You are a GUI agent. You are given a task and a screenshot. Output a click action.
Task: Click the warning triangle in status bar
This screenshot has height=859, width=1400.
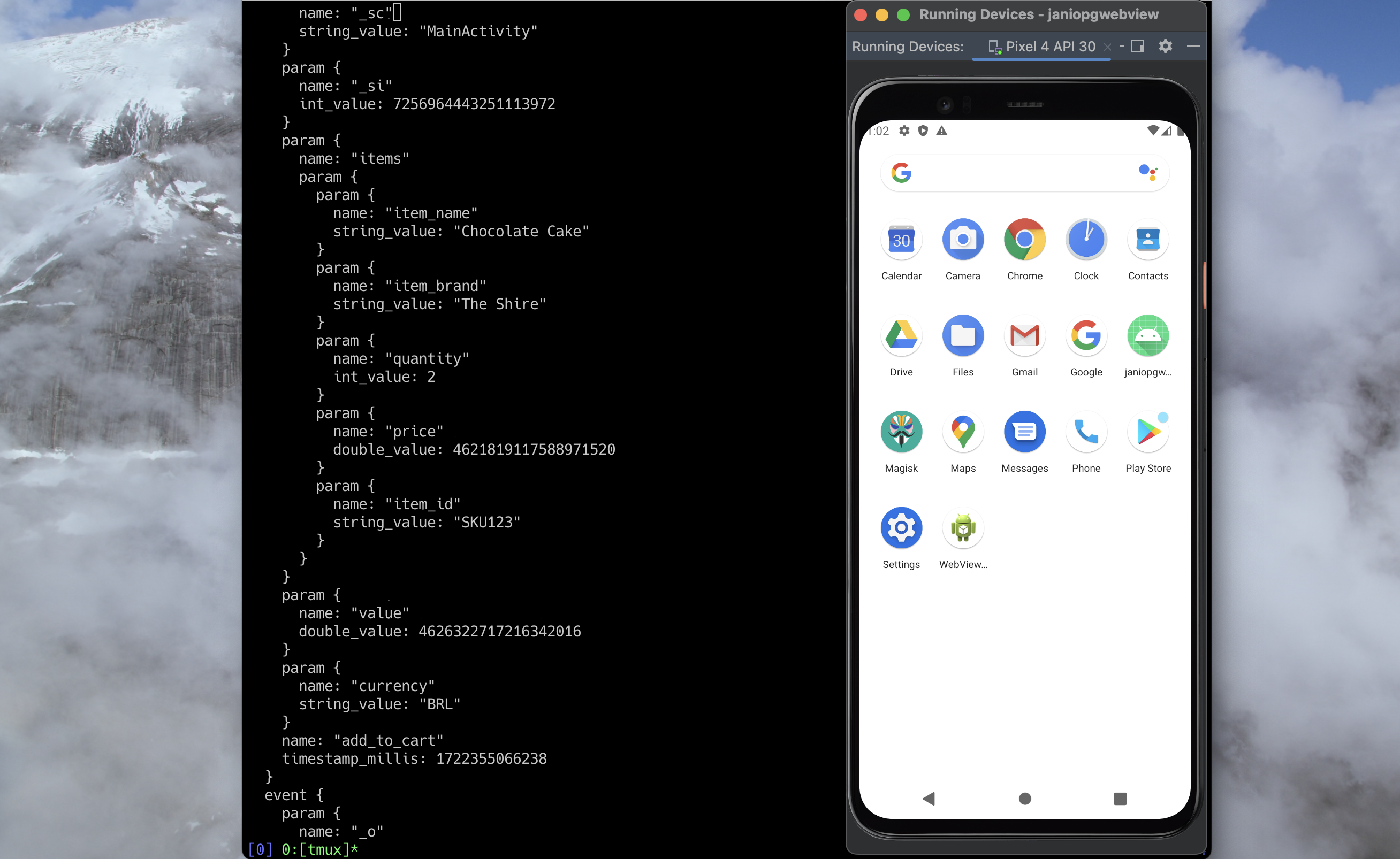941,131
